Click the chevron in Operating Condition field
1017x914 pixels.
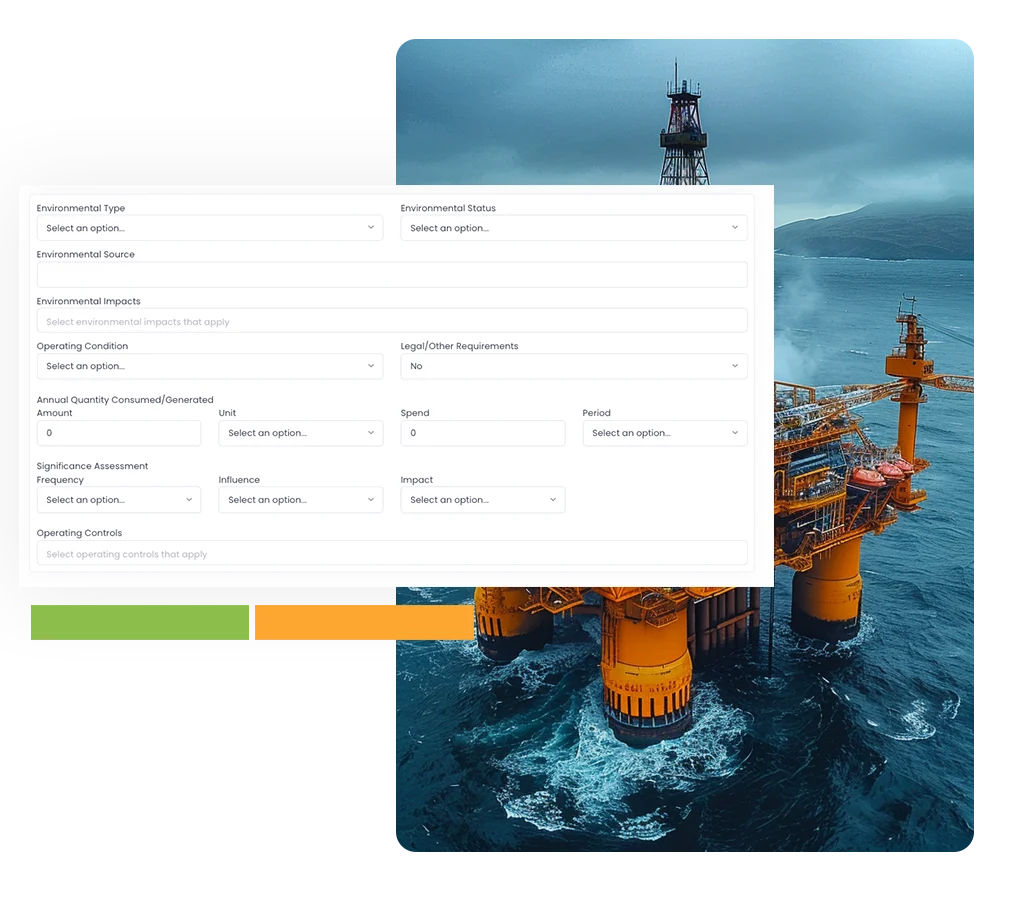[371, 366]
